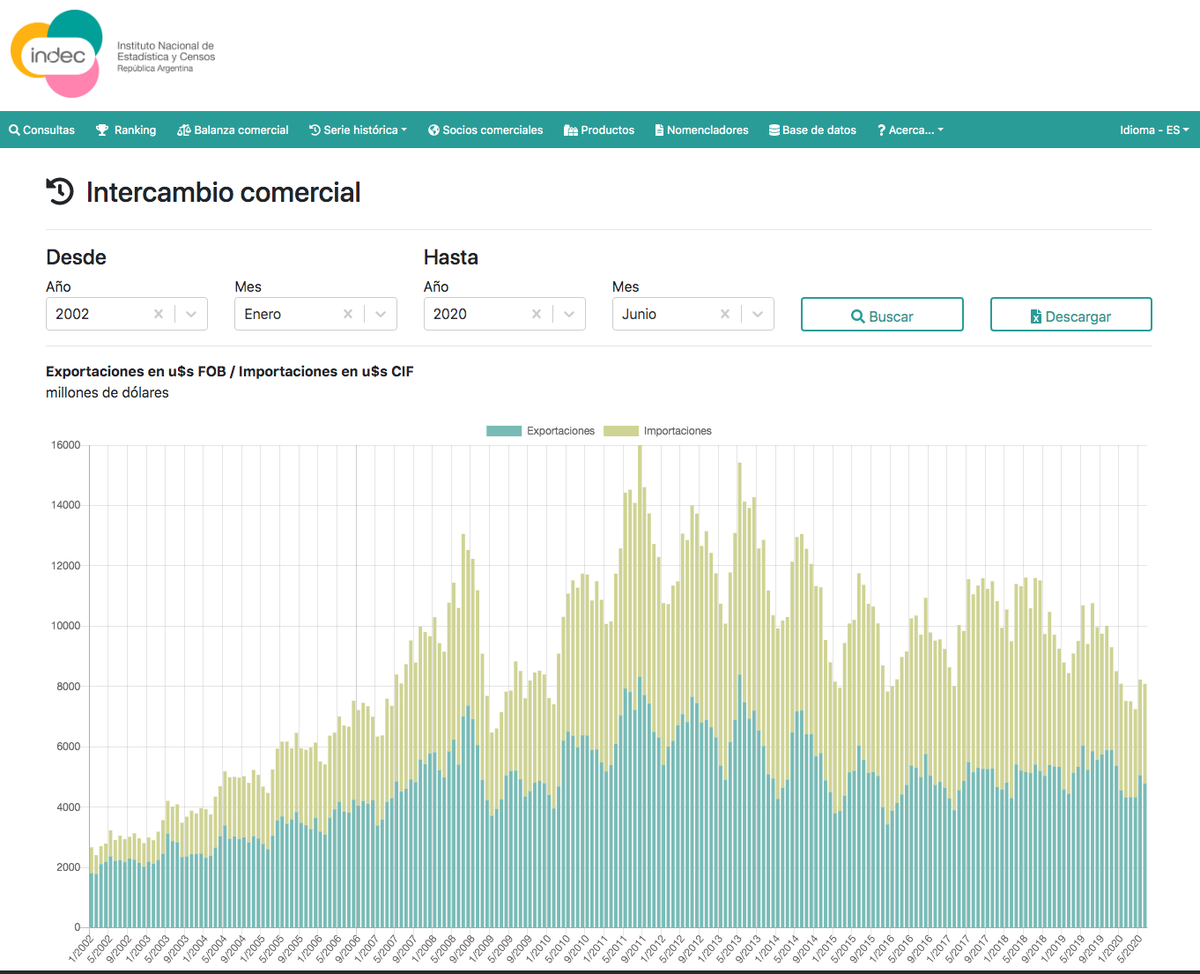The width and height of the screenshot is (1200, 974).
Task: Click the 2020 value in Hasta Año field
Action: (450, 314)
